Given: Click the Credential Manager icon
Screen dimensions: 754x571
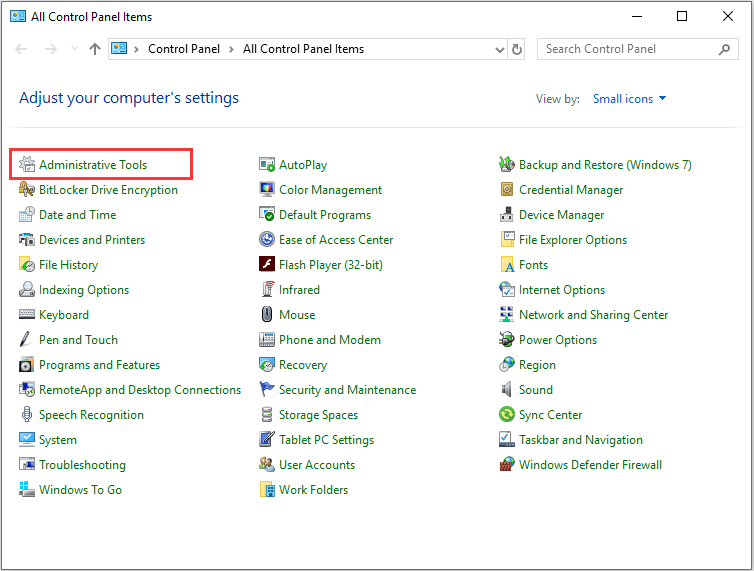Looking at the screenshot, I should pos(507,190).
